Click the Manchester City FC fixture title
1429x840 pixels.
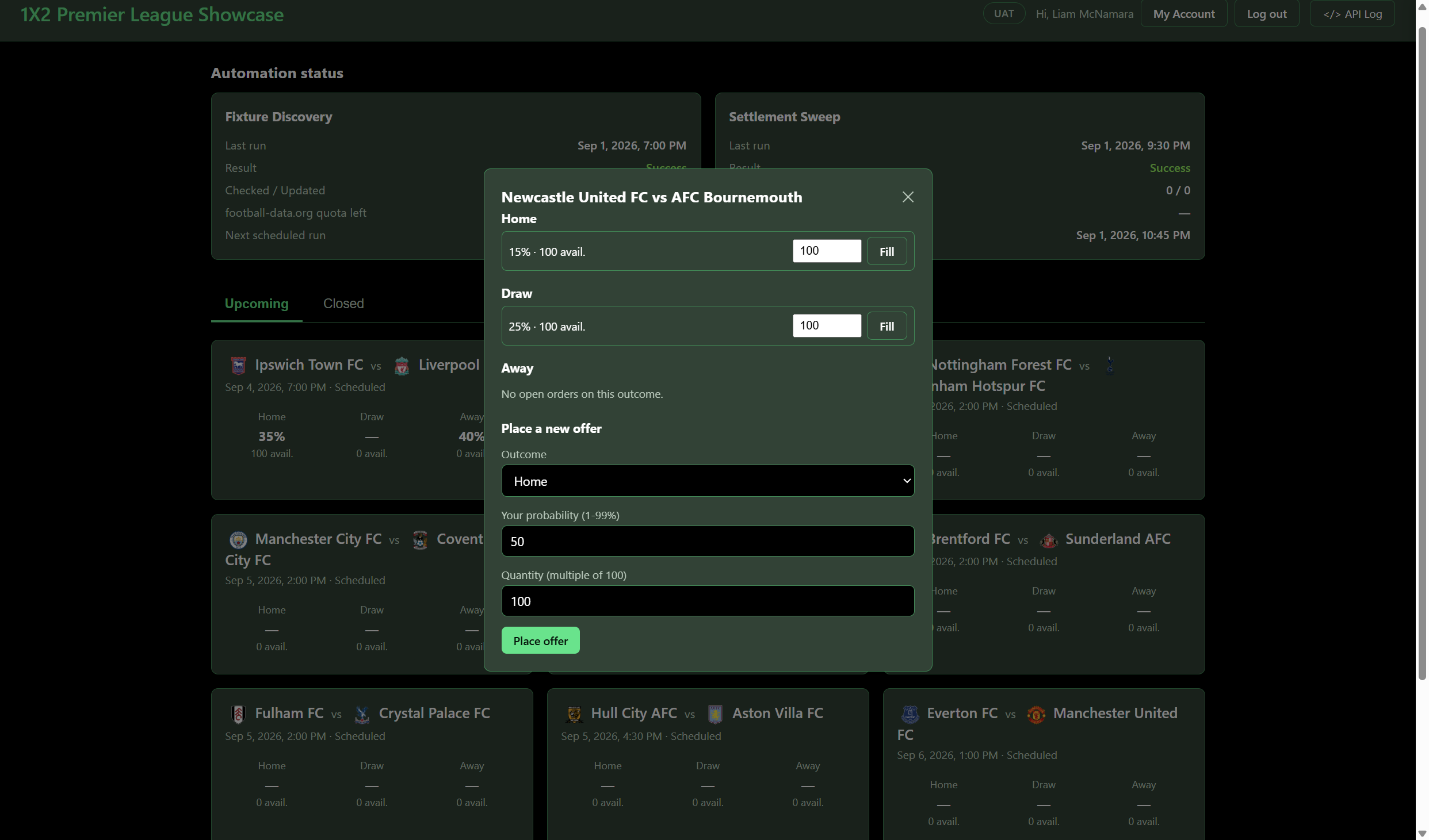click(x=354, y=549)
